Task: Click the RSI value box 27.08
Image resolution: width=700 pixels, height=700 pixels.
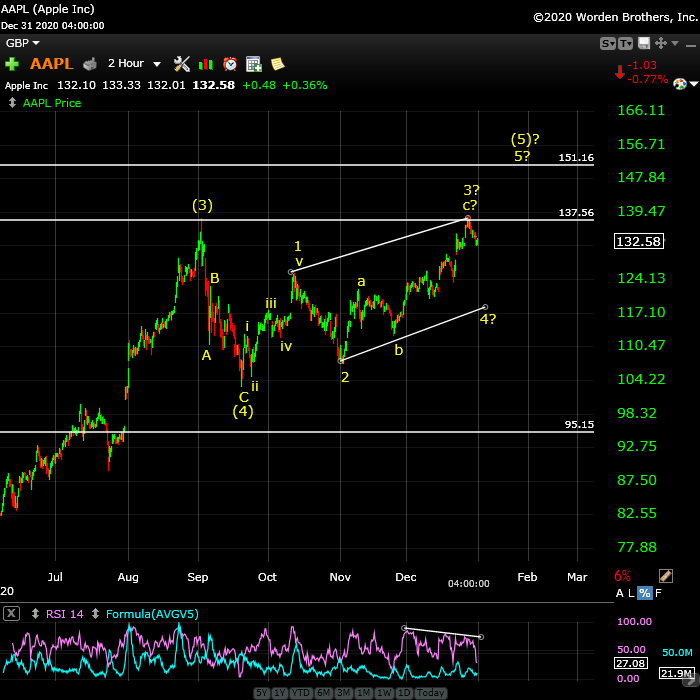Action: pyautogui.click(x=630, y=663)
